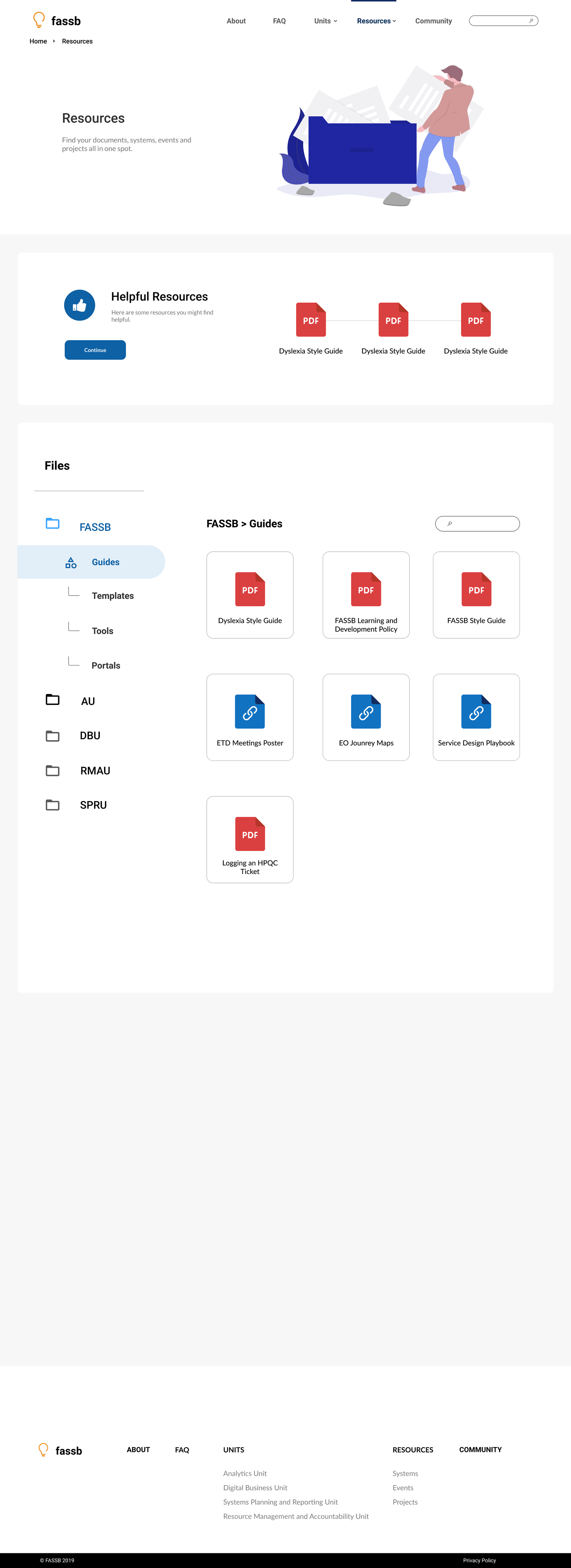
Task: Open Analytics Unit footer link
Action: (245, 1474)
